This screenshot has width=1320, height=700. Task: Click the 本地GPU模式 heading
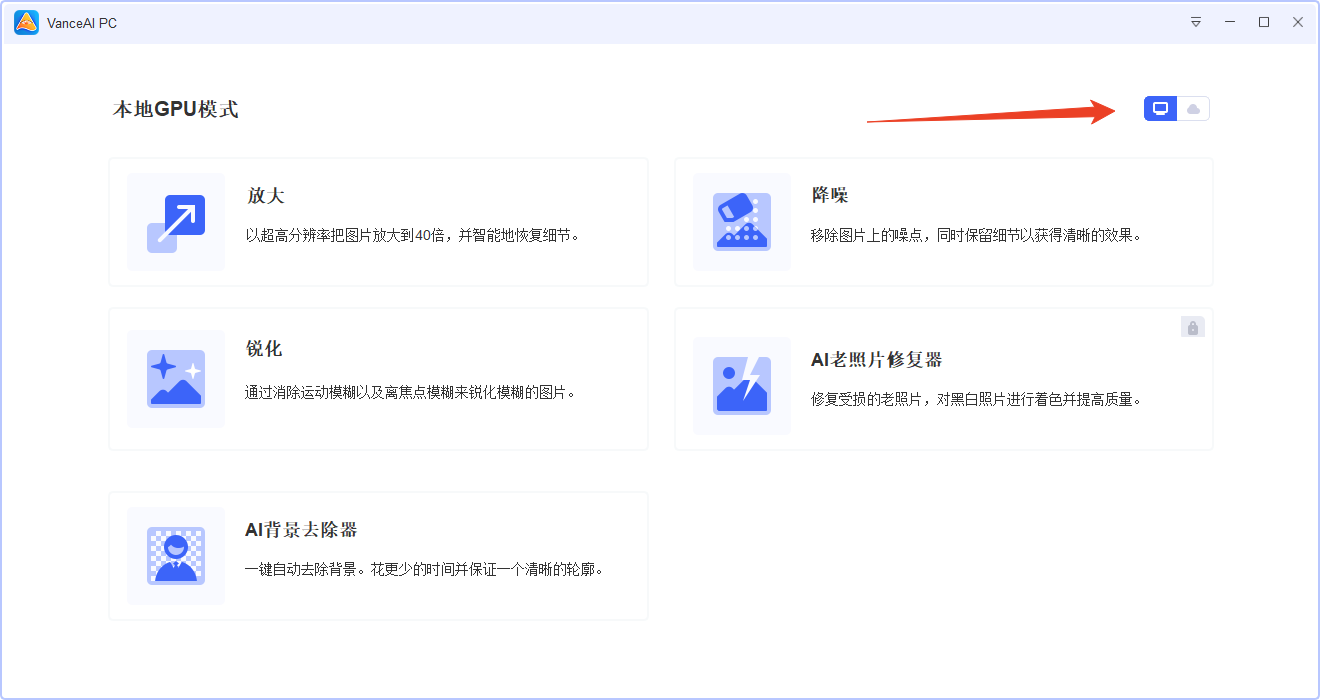coord(176,109)
